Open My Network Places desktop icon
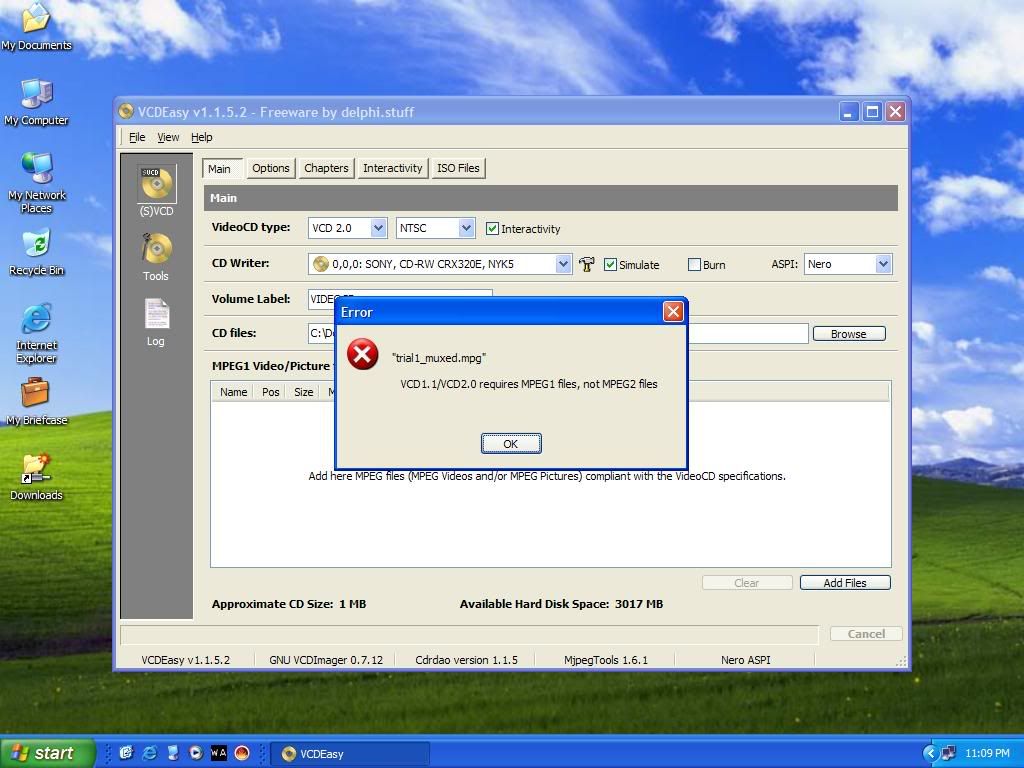The height and width of the screenshot is (768, 1024). [x=37, y=183]
